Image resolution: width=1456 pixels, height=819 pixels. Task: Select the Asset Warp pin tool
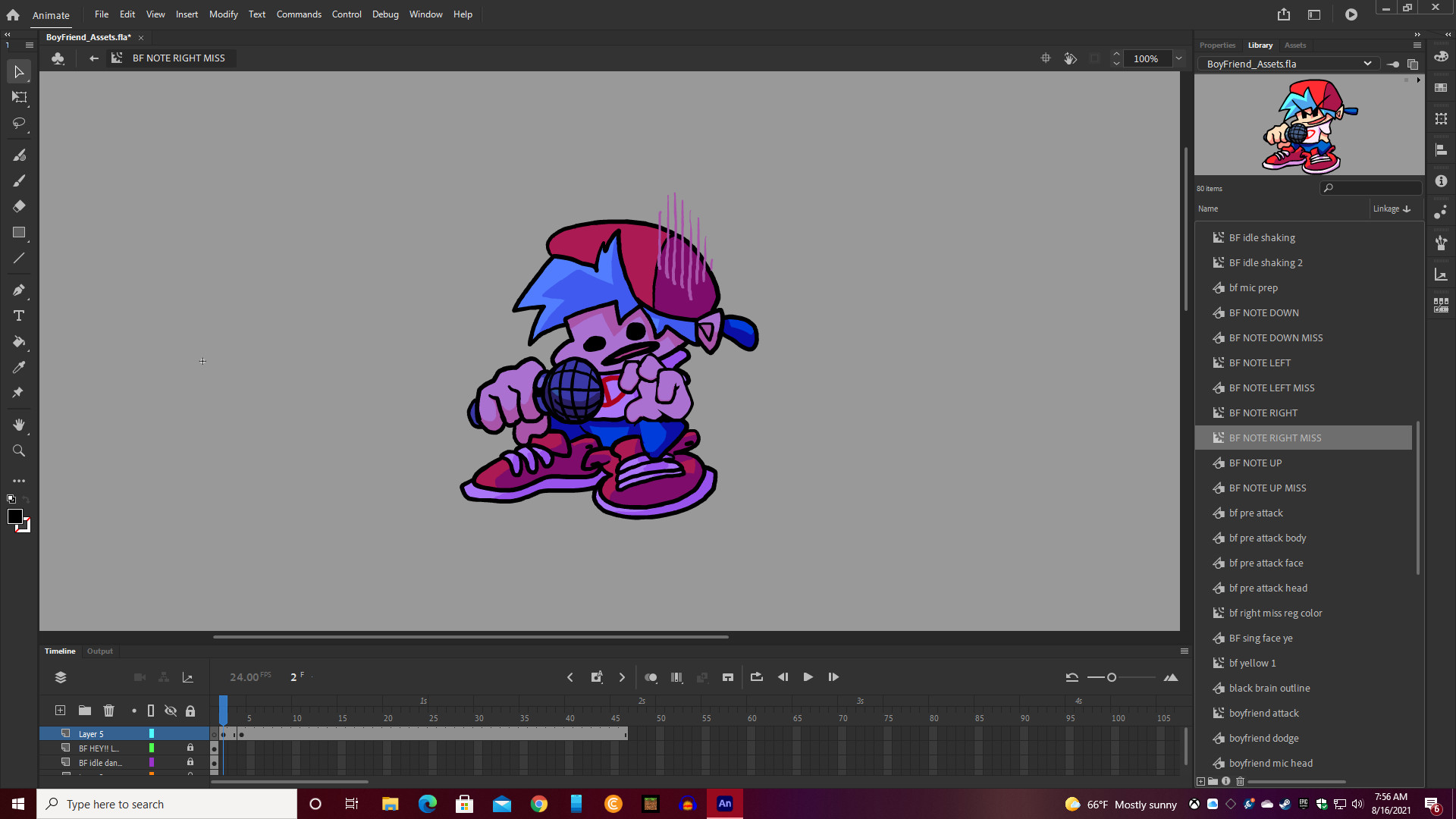(19, 393)
